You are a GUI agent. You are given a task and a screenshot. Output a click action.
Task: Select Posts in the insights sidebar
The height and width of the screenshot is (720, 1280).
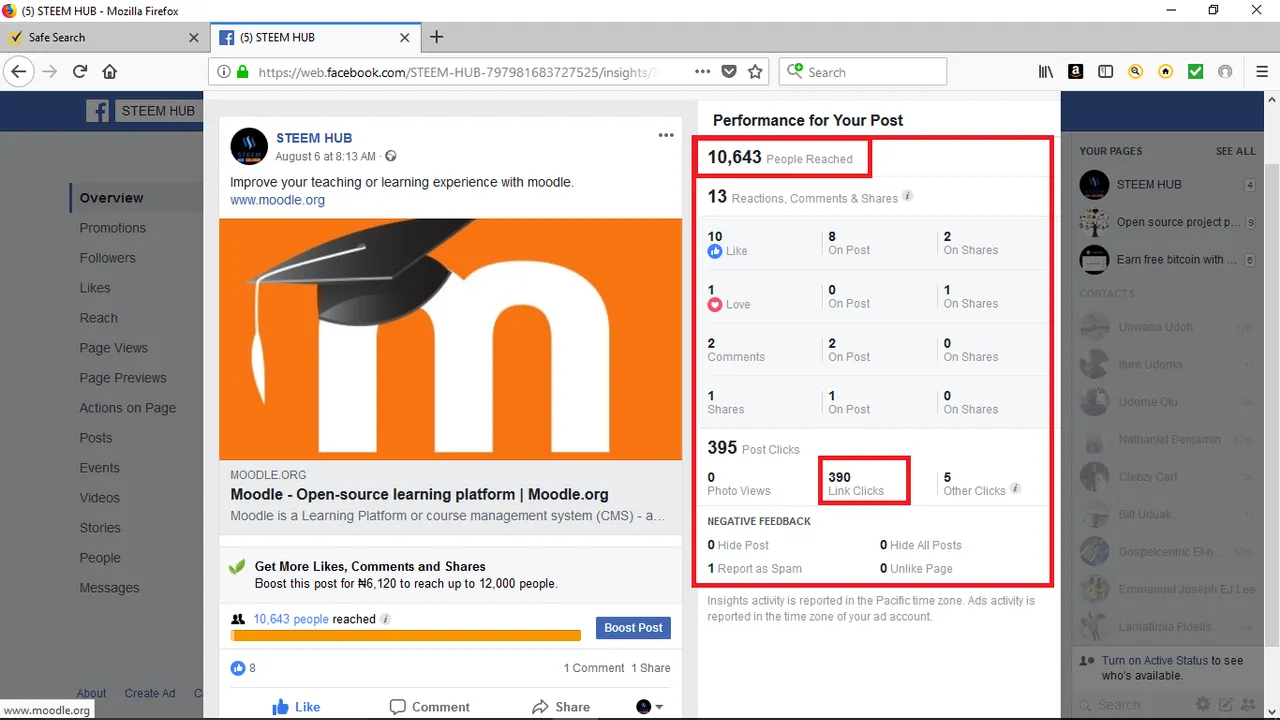pyautogui.click(x=96, y=438)
